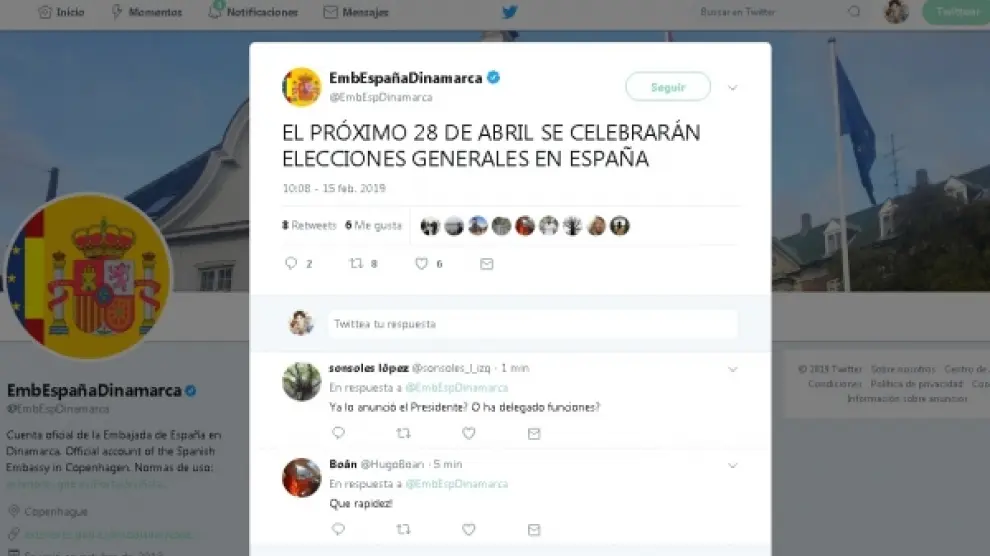The width and height of the screenshot is (990, 556).
Task: Like Boán's 'Que rapidez!' reply
Action: pyautogui.click(x=468, y=529)
